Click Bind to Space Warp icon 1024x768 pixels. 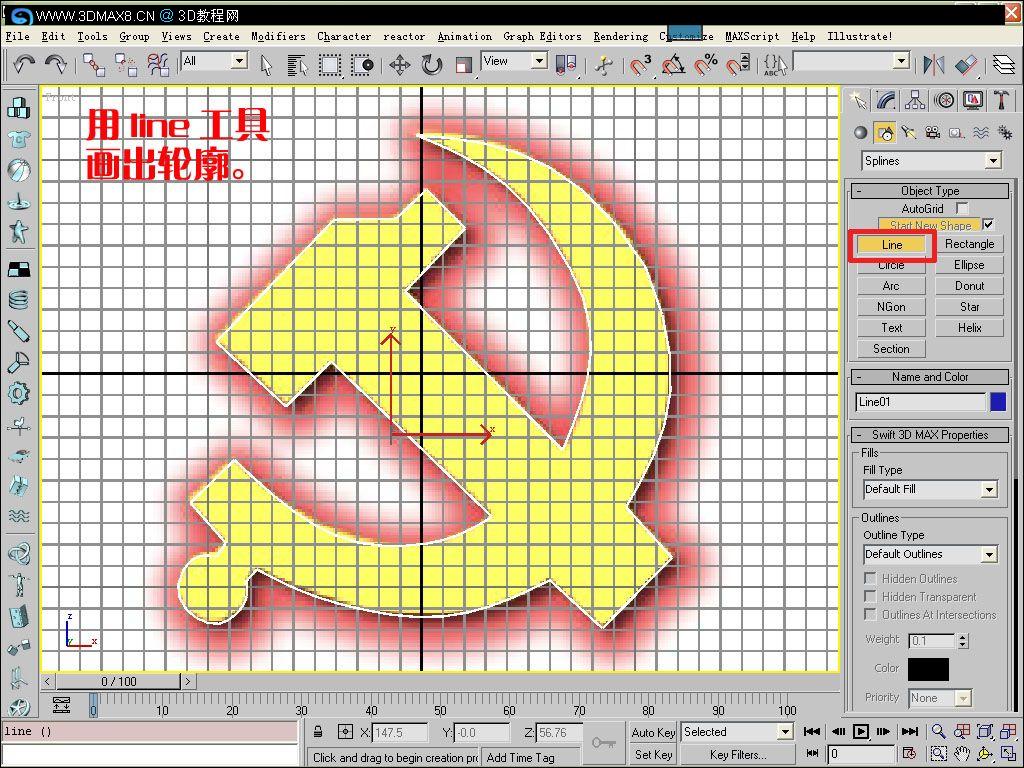158,64
